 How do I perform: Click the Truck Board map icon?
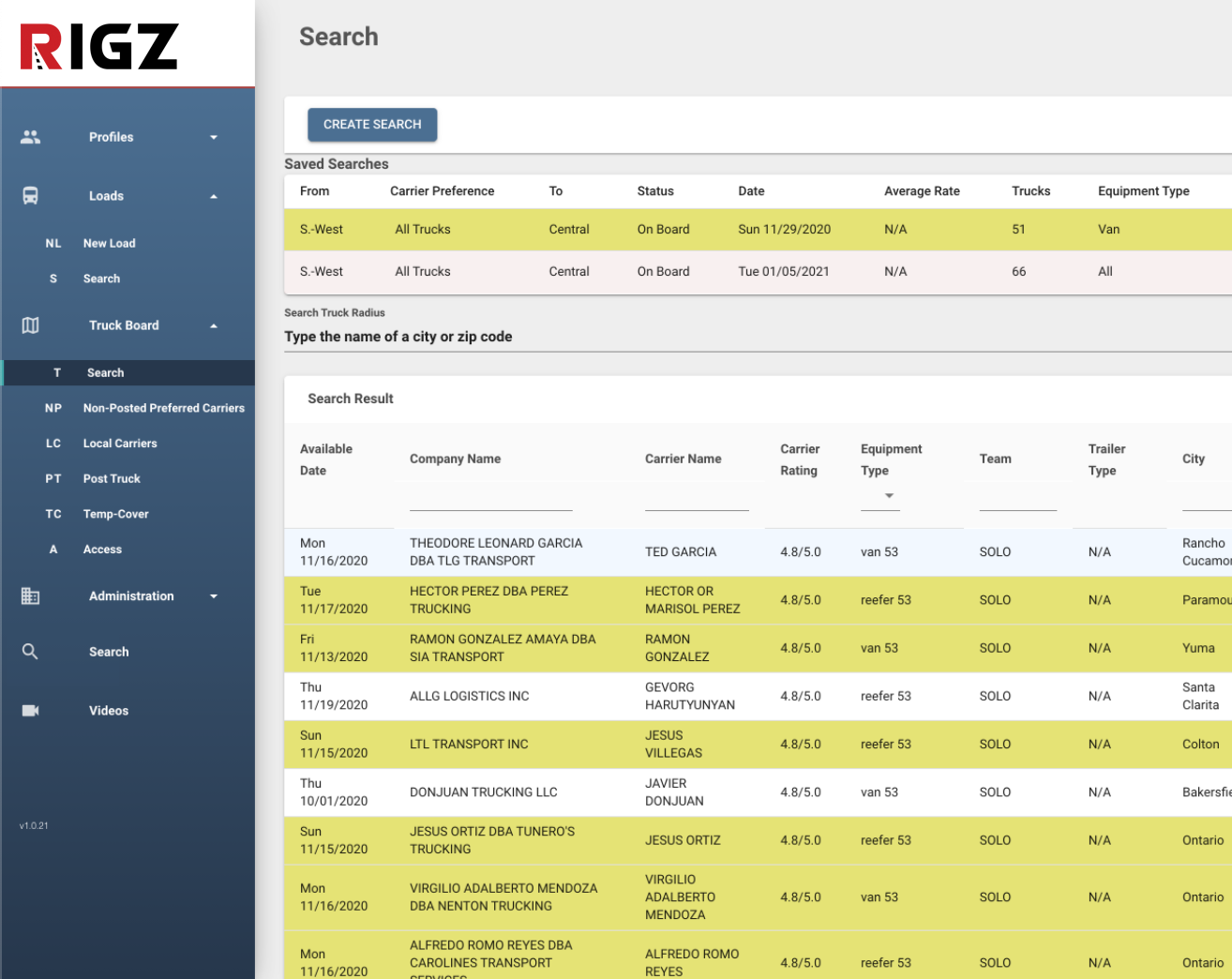[30, 325]
